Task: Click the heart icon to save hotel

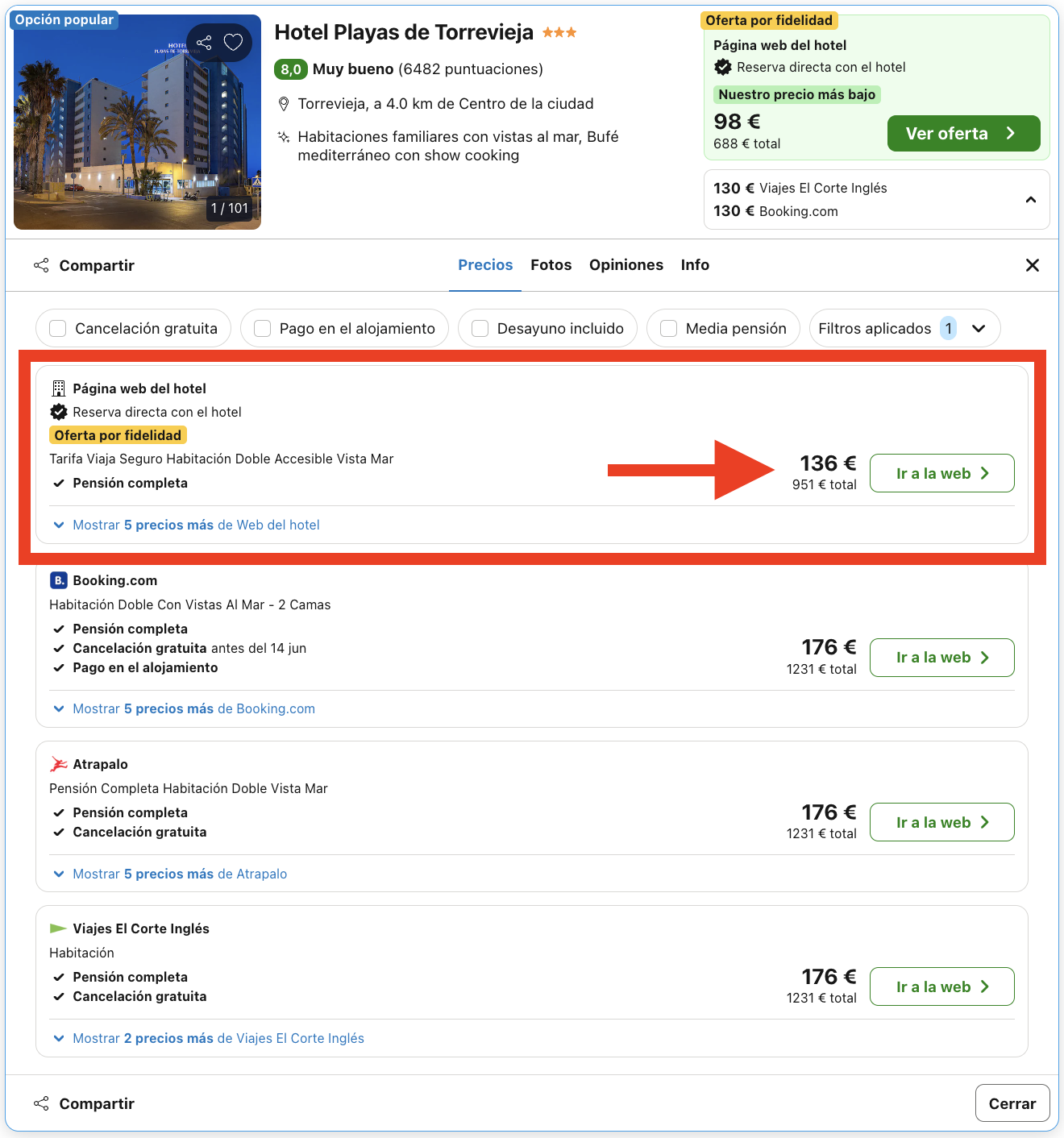Action: pyautogui.click(x=233, y=42)
